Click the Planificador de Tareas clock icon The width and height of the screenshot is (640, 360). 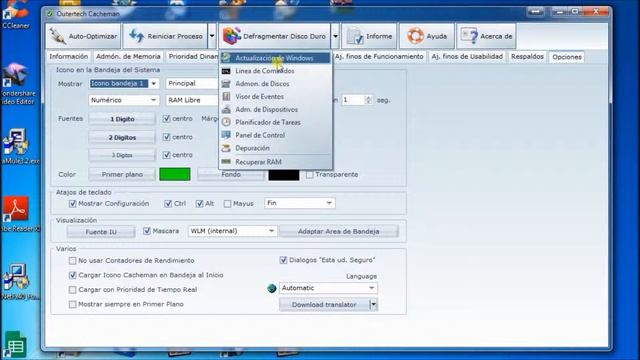(226, 122)
